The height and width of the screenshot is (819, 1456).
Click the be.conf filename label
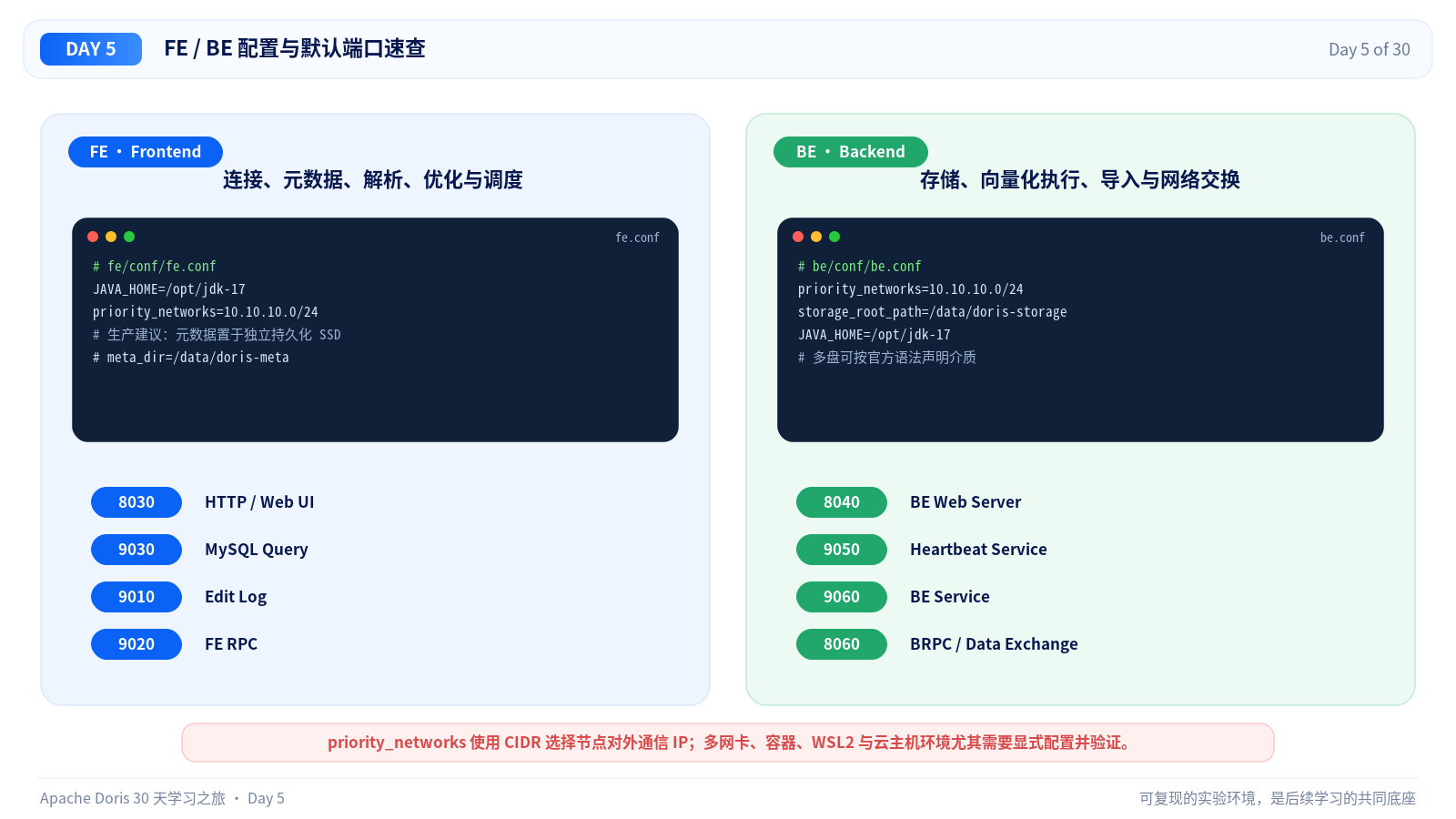click(x=1342, y=238)
